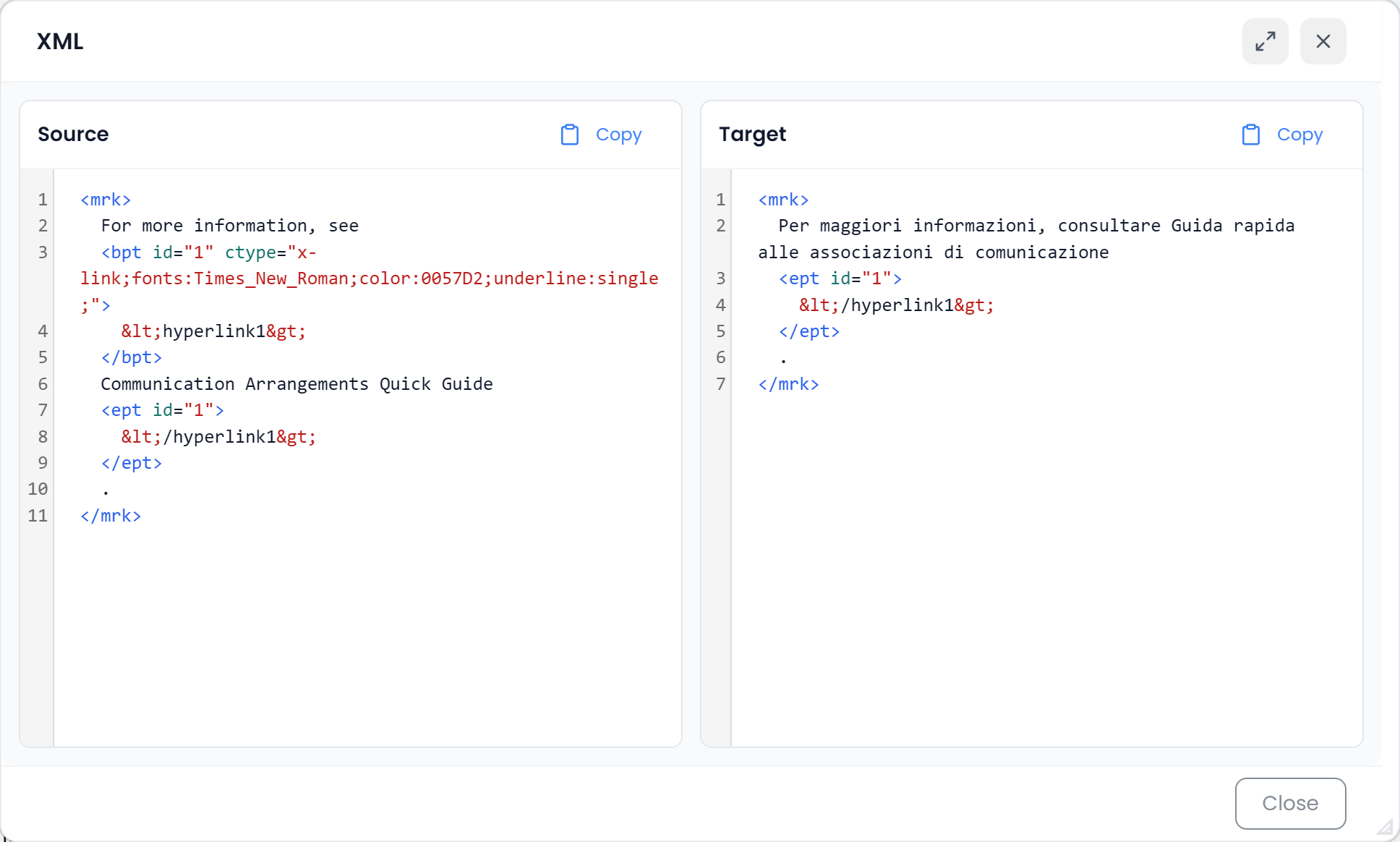Click the Source panel header label

click(73, 135)
